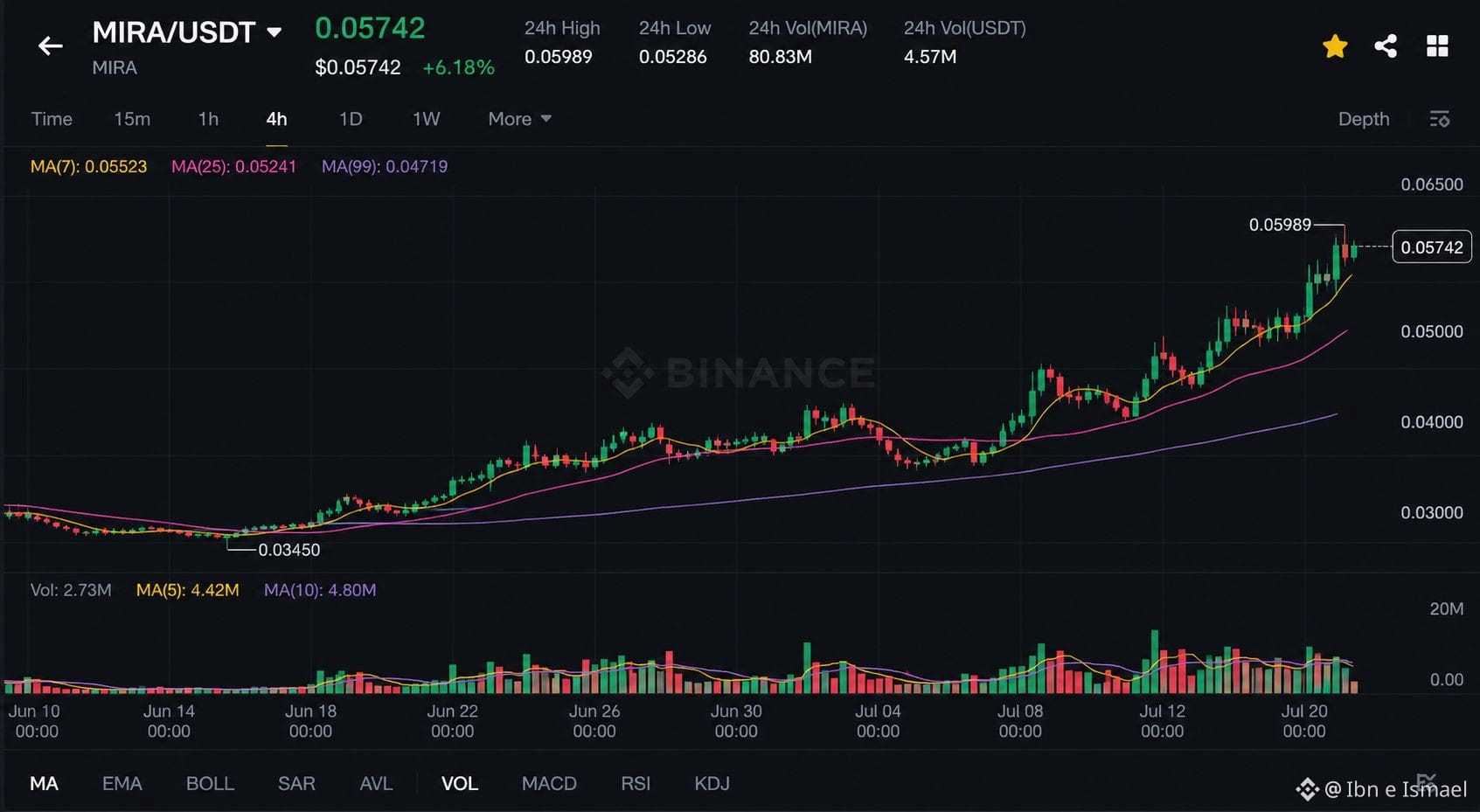Image resolution: width=1480 pixels, height=812 pixels.
Task: Click the 0.03450 low price marker
Action: click(x=288, y=550)
